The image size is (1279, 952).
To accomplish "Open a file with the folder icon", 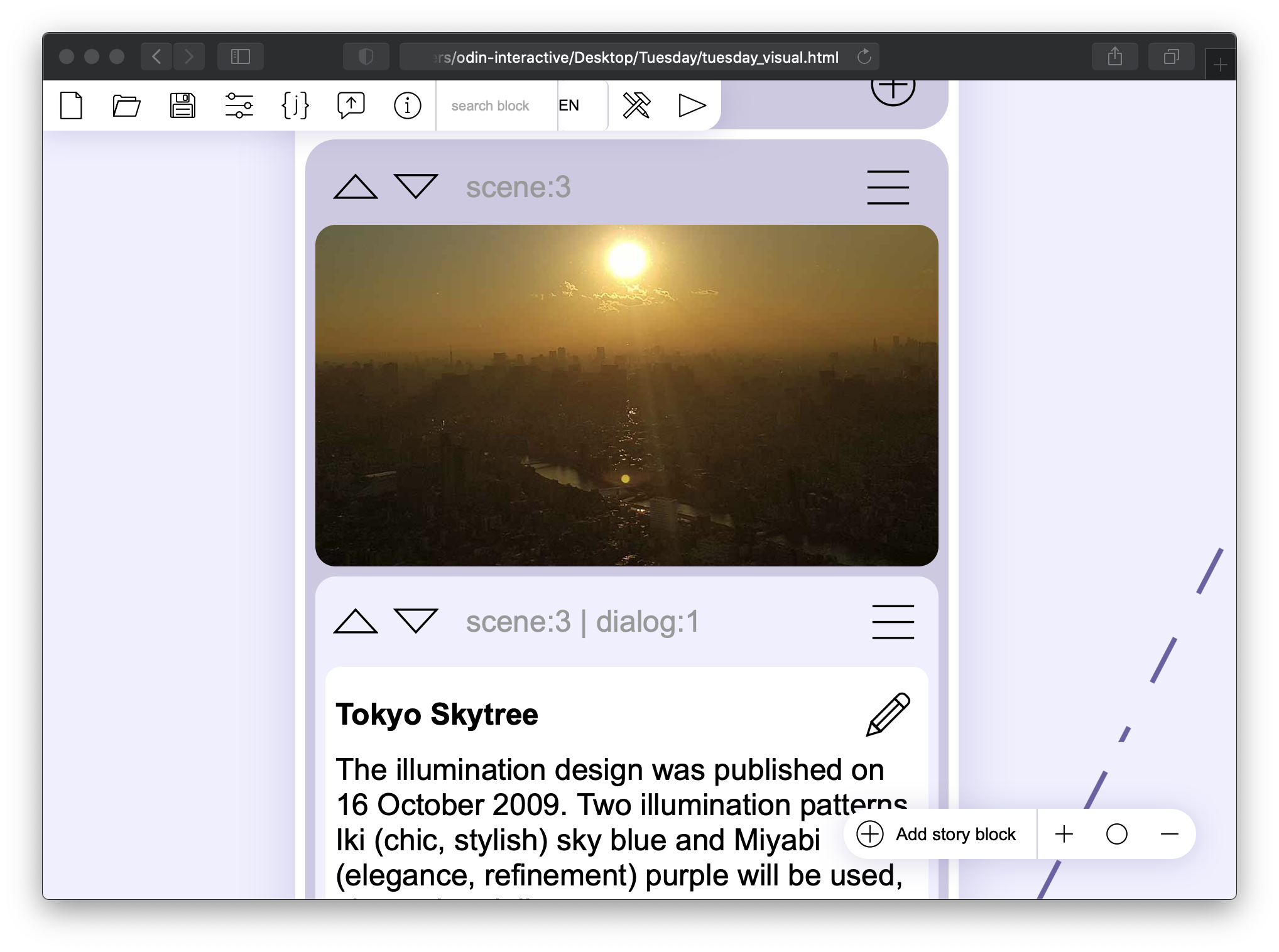I will 126,105.
